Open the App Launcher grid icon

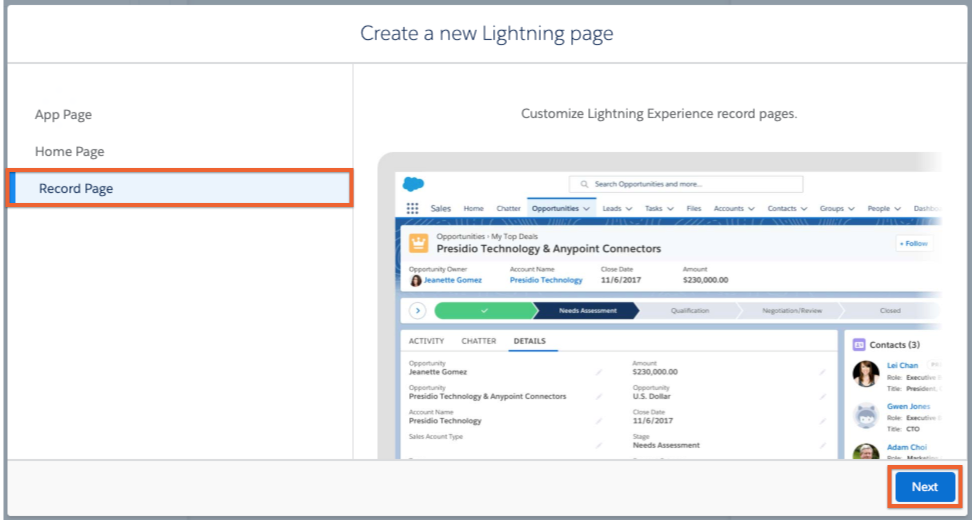point(413,209)
